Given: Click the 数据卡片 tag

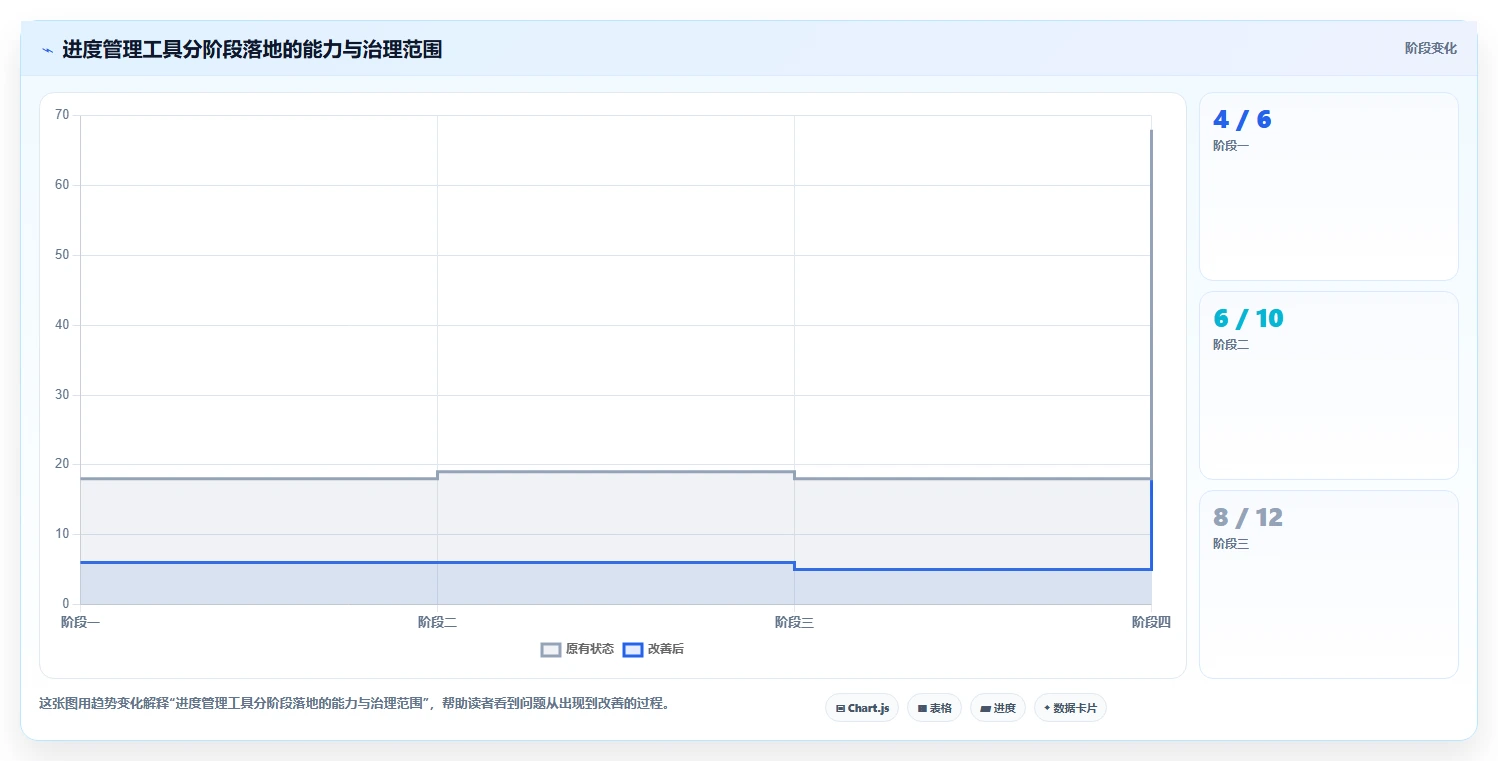Looking at the screenshot, I should tap(1070, 708).
